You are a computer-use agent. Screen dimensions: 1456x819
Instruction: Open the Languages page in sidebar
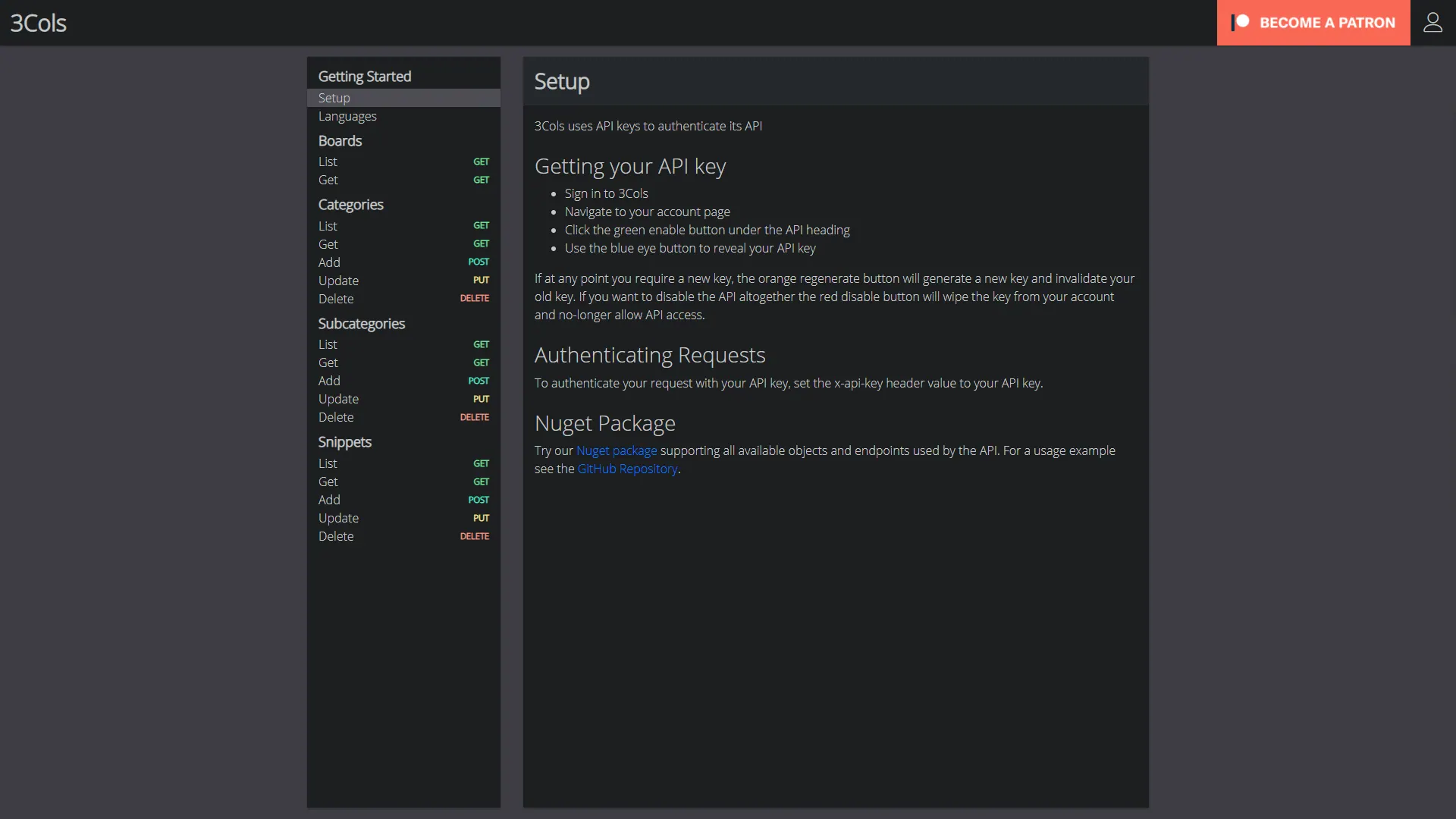click(x=403, y=116)
